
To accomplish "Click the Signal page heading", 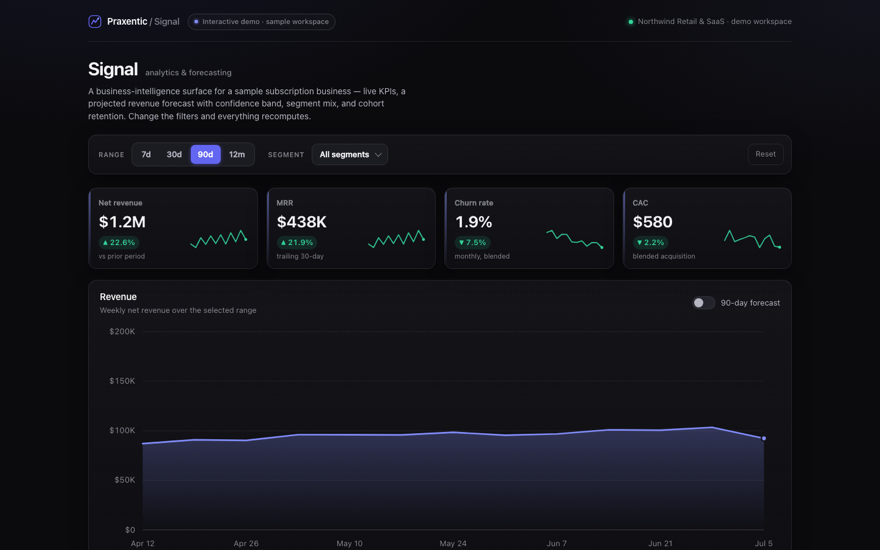I will (113, 69).
